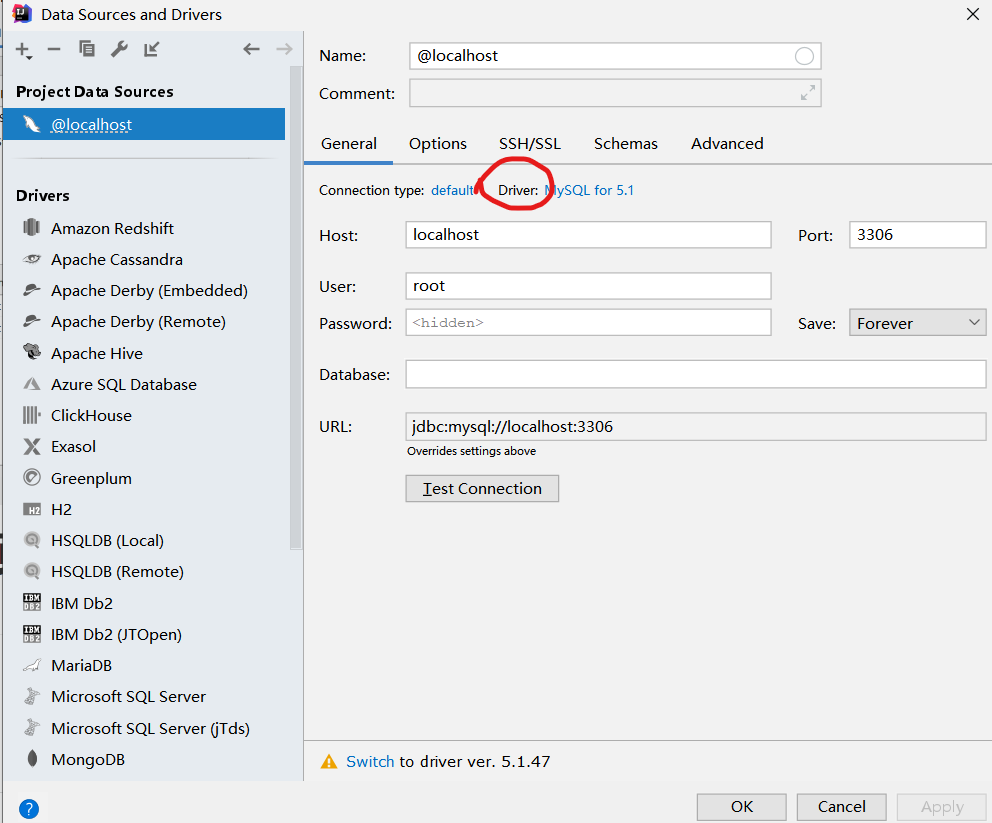Open the Schemas tab
The height and width of the screenshot is (823, 992).
click(x=626, y=144)
